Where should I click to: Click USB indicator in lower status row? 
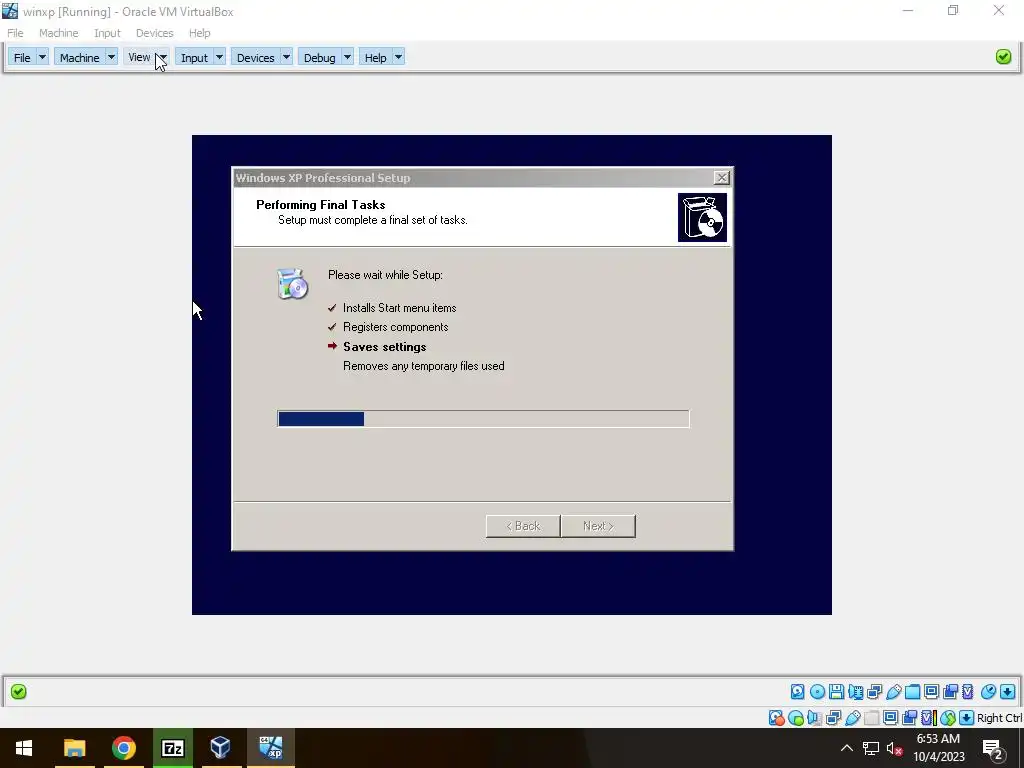click(x=853, y=718)
